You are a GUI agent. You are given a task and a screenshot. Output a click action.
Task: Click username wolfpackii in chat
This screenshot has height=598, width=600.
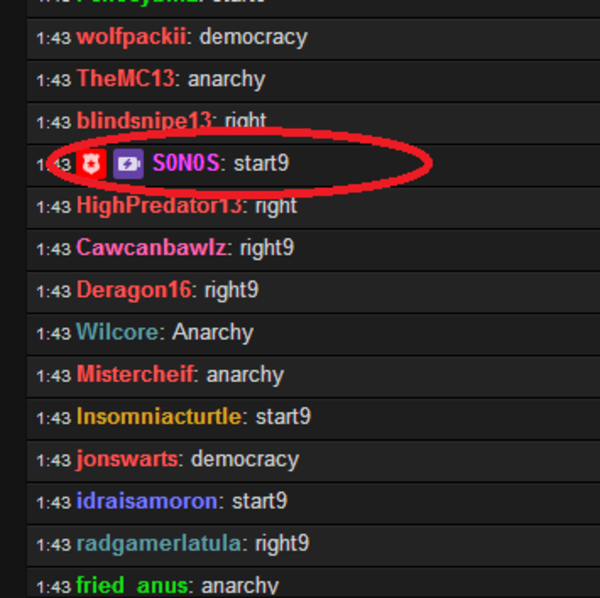point(131,37)
